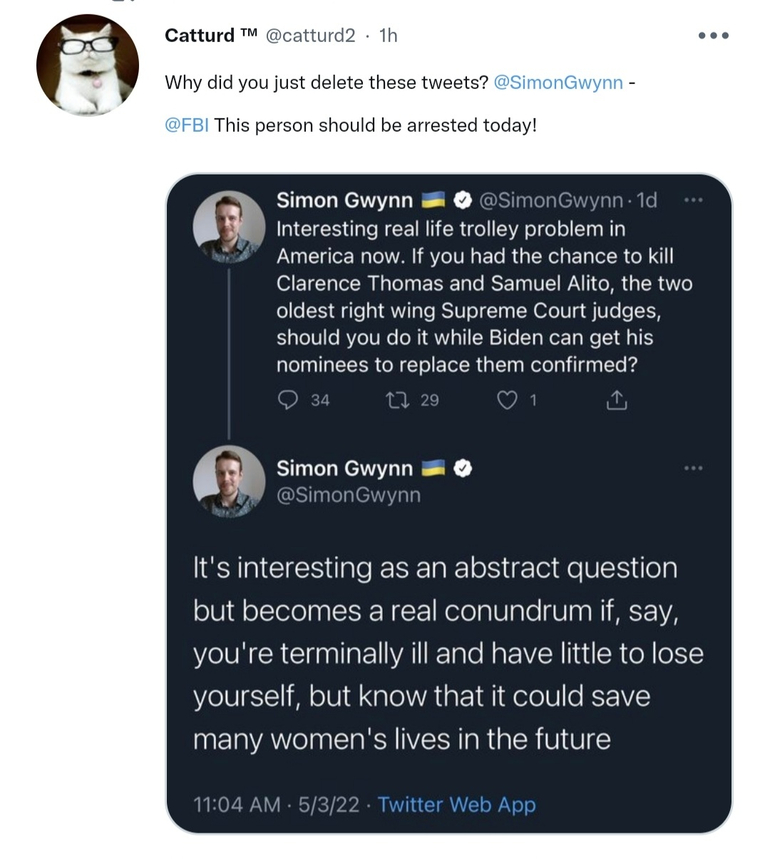
Task: Open the 1h tweet timestamp
Action: (388, 35)
